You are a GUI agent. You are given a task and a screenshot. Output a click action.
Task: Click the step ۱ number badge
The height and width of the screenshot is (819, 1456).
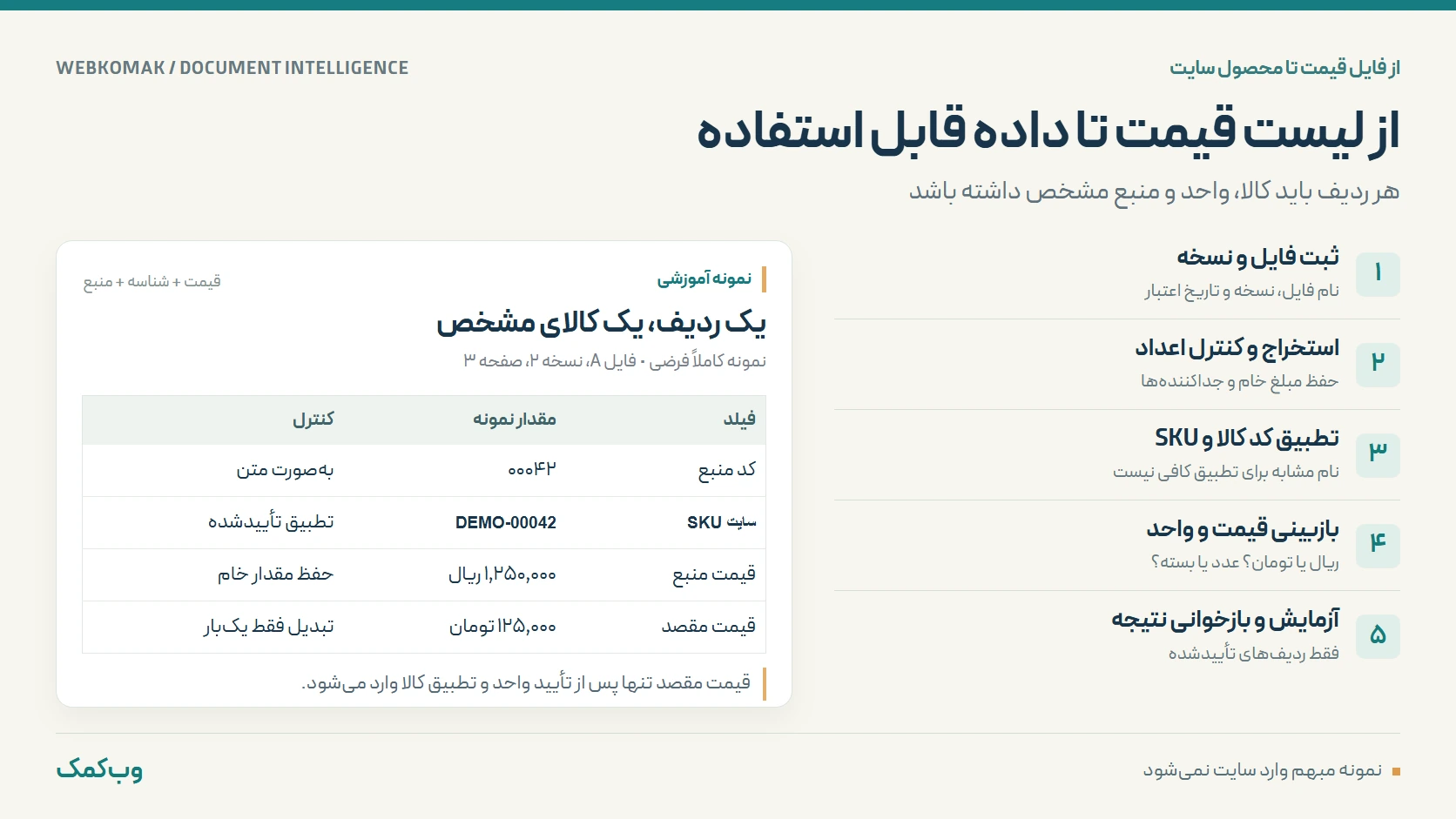pyautogui.click(x=1378, y=274)
